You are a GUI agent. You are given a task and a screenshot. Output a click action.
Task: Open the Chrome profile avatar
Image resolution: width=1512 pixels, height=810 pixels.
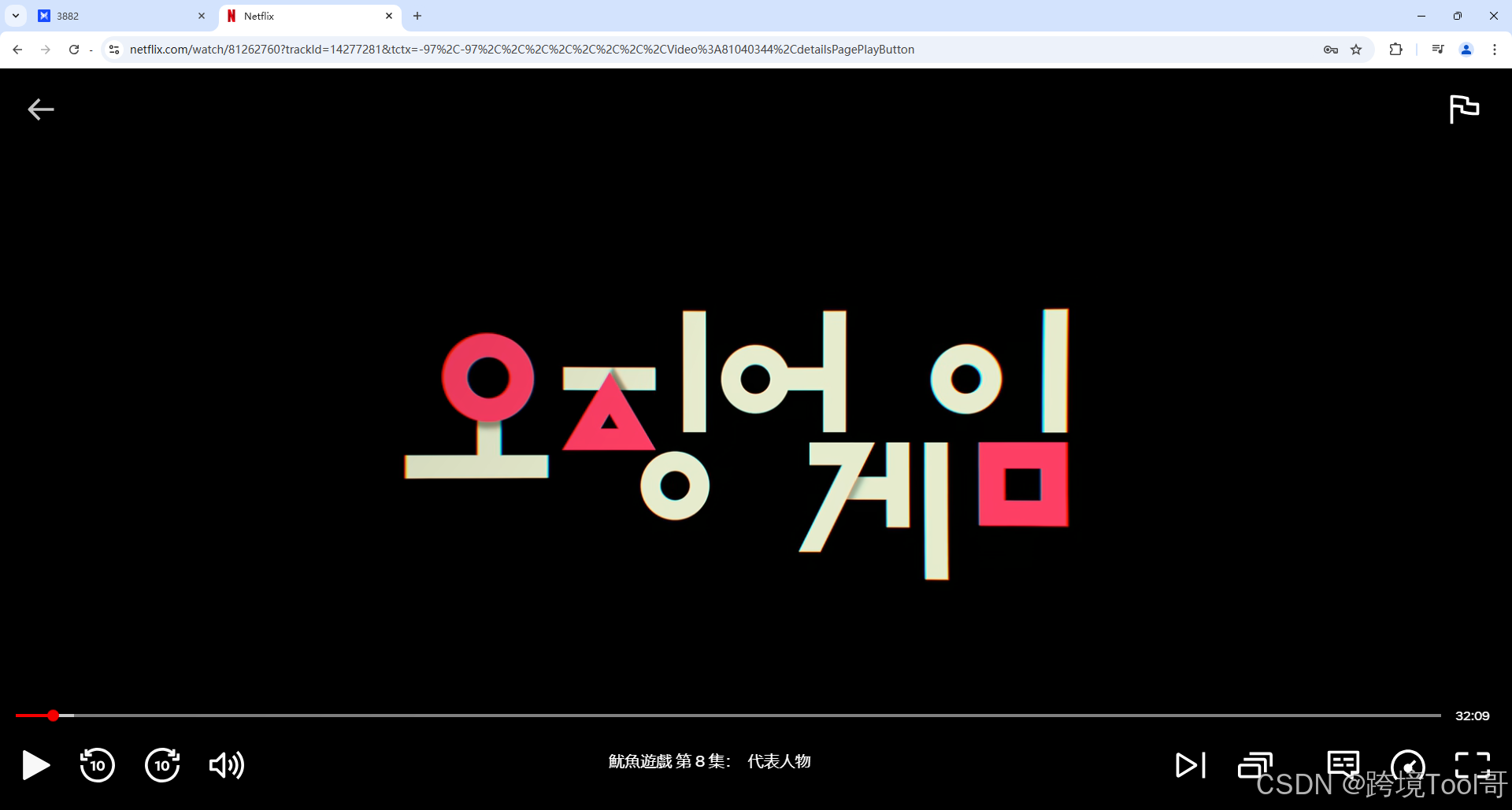(1466, 50)
